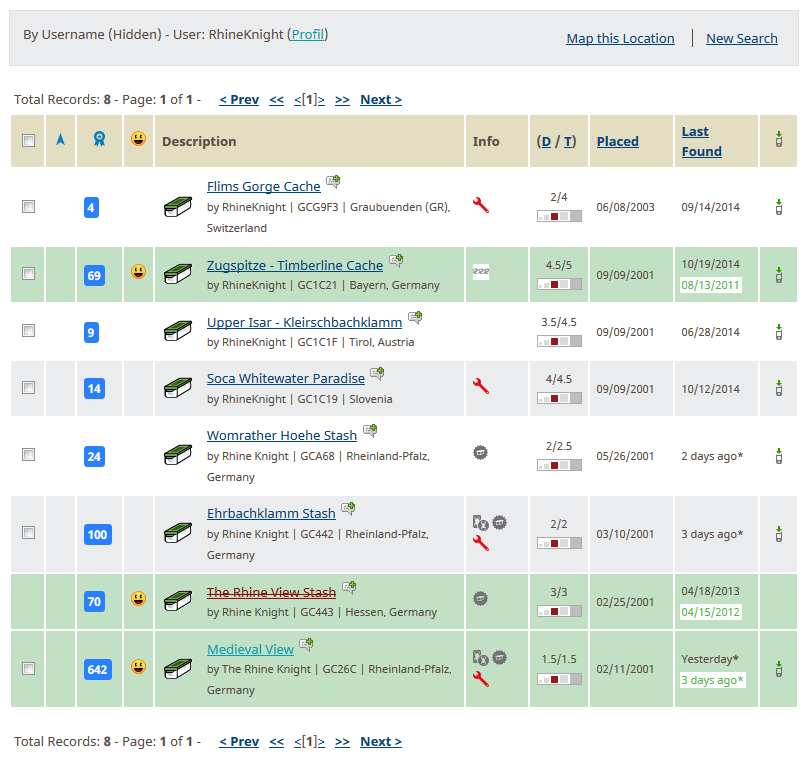Click the 642 favorite points badge
This screenshot has width=810, height=762.
pyautogui.click(x=98, y=670)
